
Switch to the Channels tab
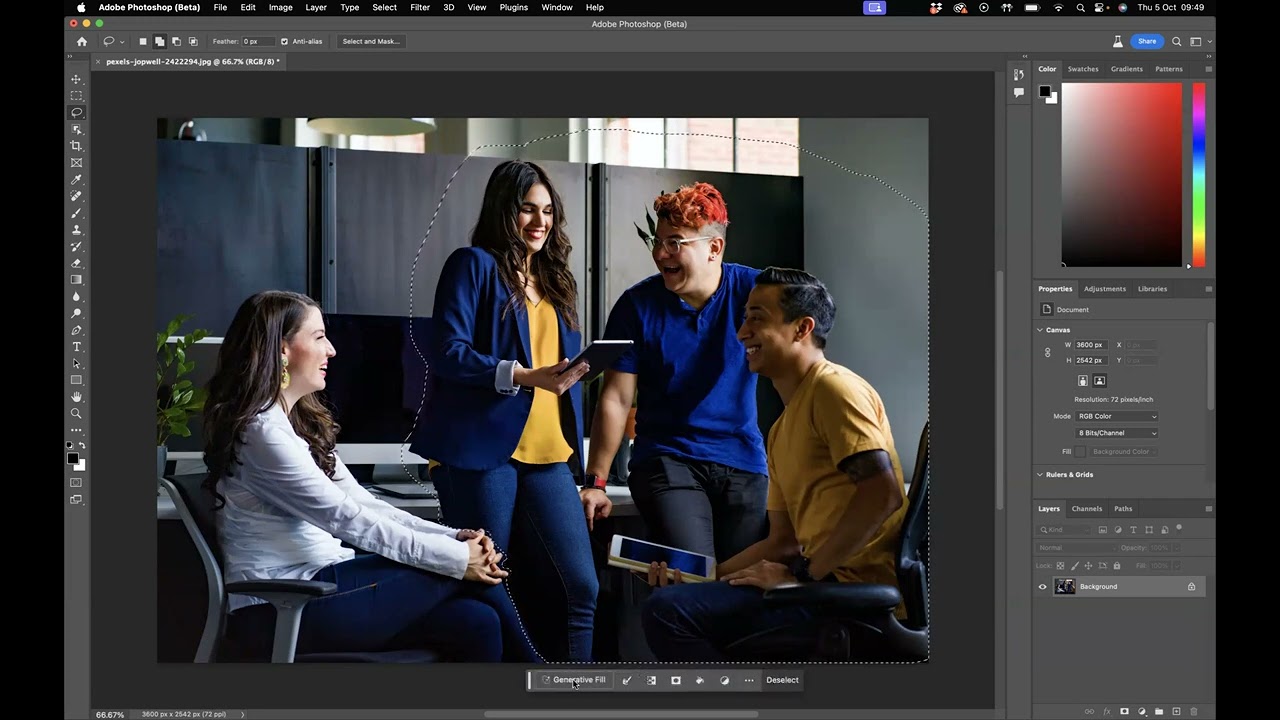tap(1087, 509)
